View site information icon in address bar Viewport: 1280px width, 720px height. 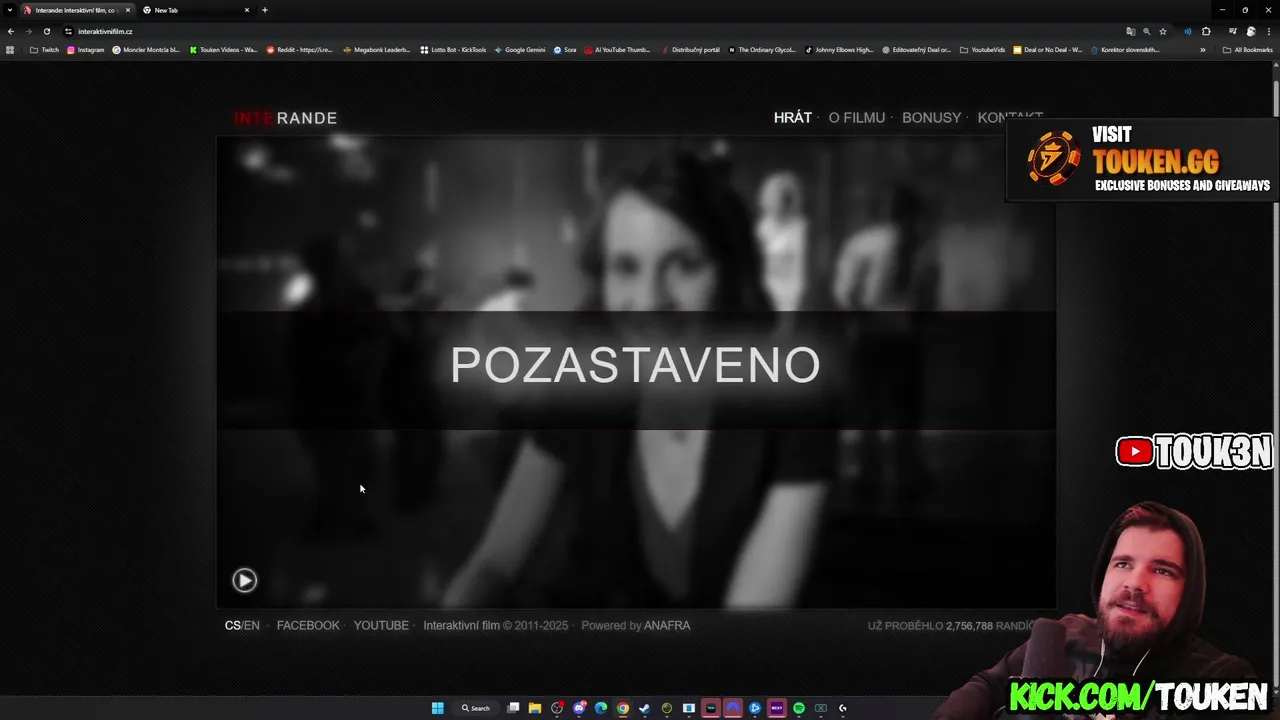click(69, 31)
